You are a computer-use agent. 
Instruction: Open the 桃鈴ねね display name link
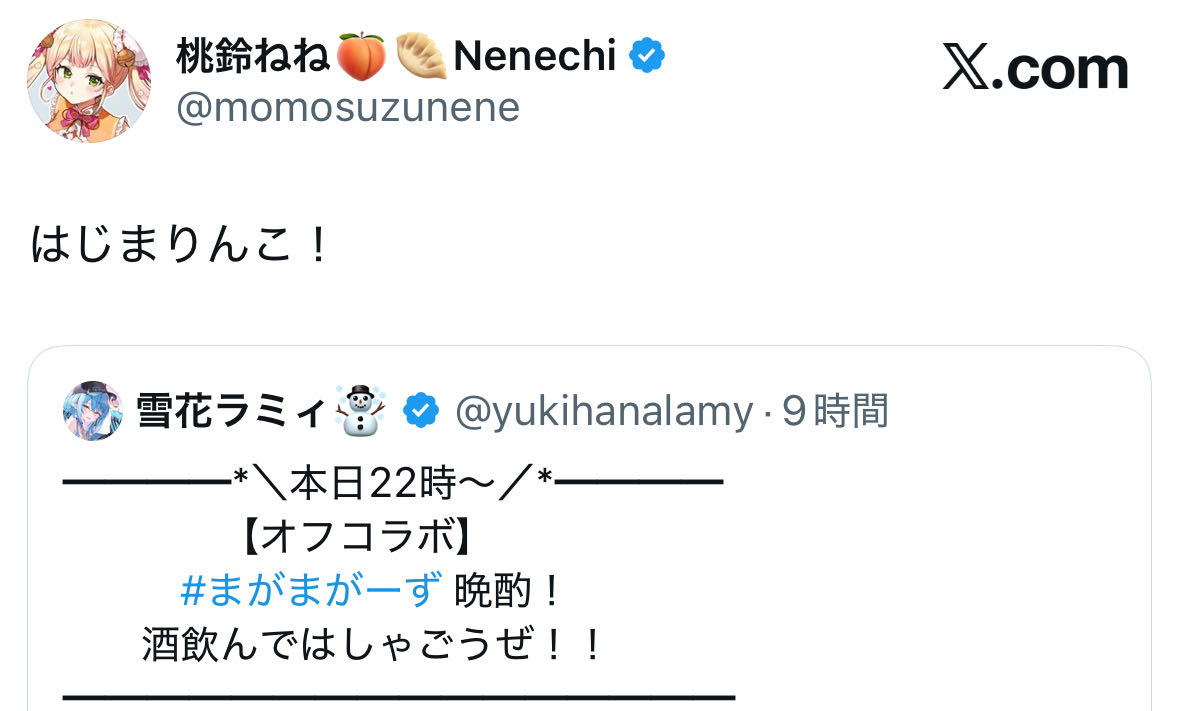click(253, 57)
